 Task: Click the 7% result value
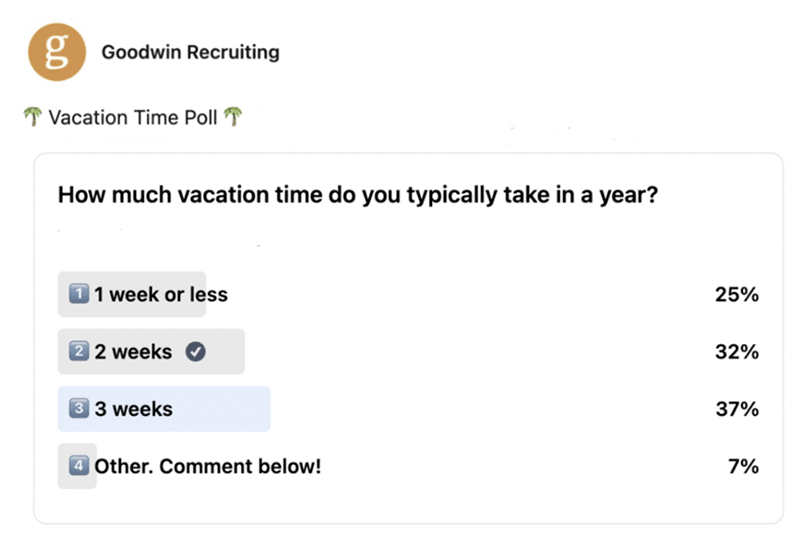743,466
